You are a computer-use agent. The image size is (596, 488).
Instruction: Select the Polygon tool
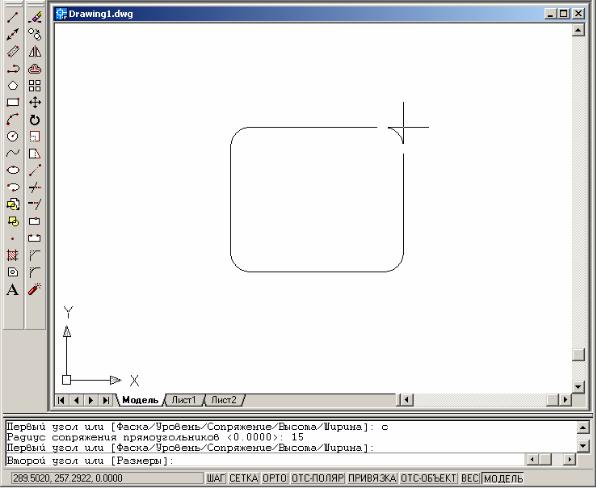tap(13, 86)
